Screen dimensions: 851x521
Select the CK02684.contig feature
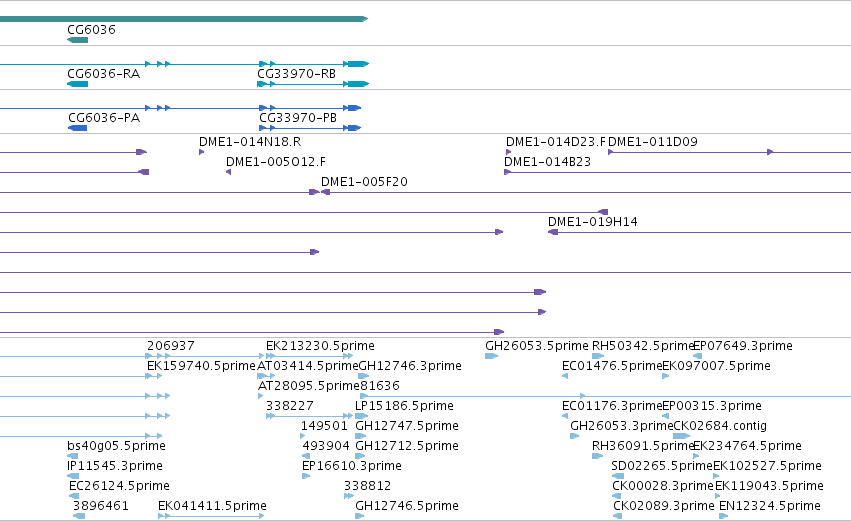(720, 426)
